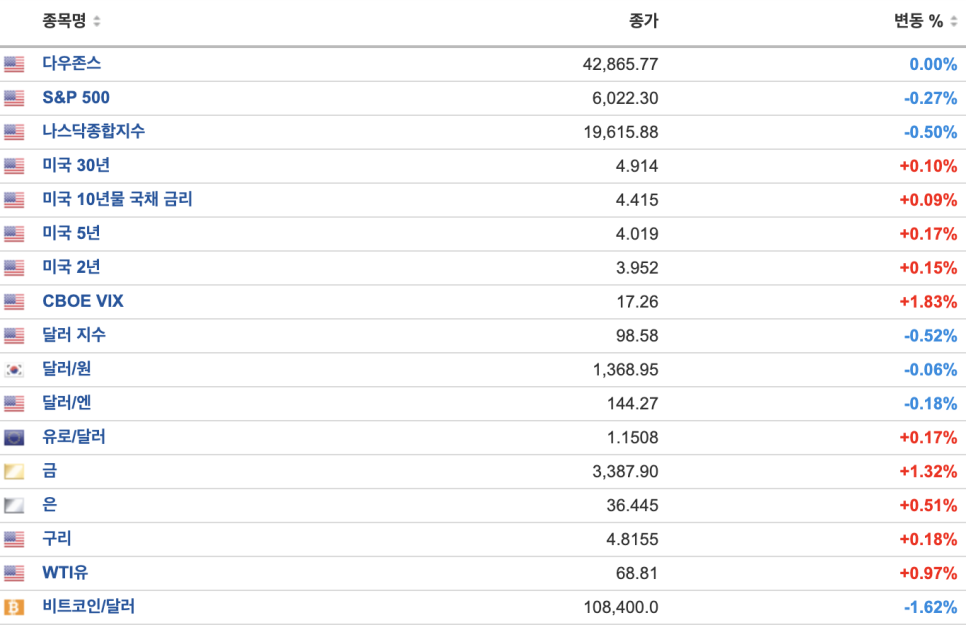Open the 미국 10년물 국채 금리 link

coord(117,199)
